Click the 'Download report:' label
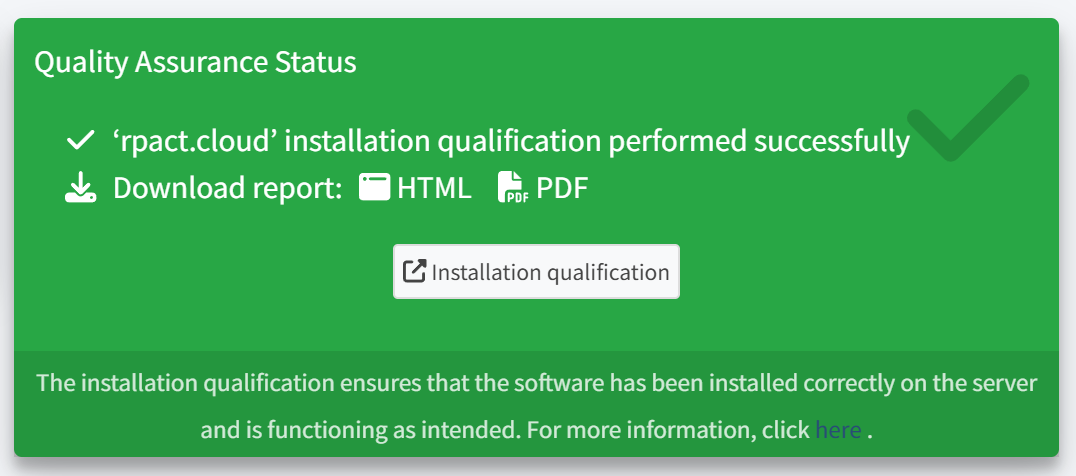The height and width of the screenshot is (476, 1076). (228, 188)
